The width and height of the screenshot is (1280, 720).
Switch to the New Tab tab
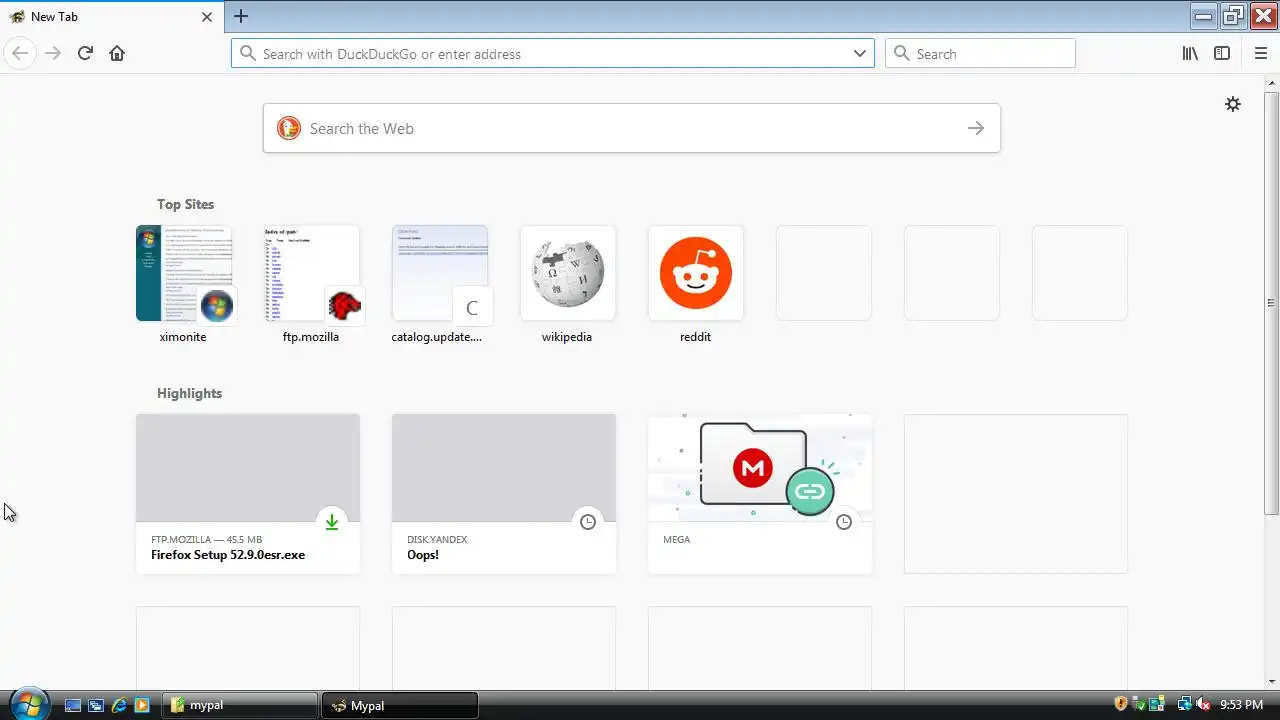click(110, 17)
